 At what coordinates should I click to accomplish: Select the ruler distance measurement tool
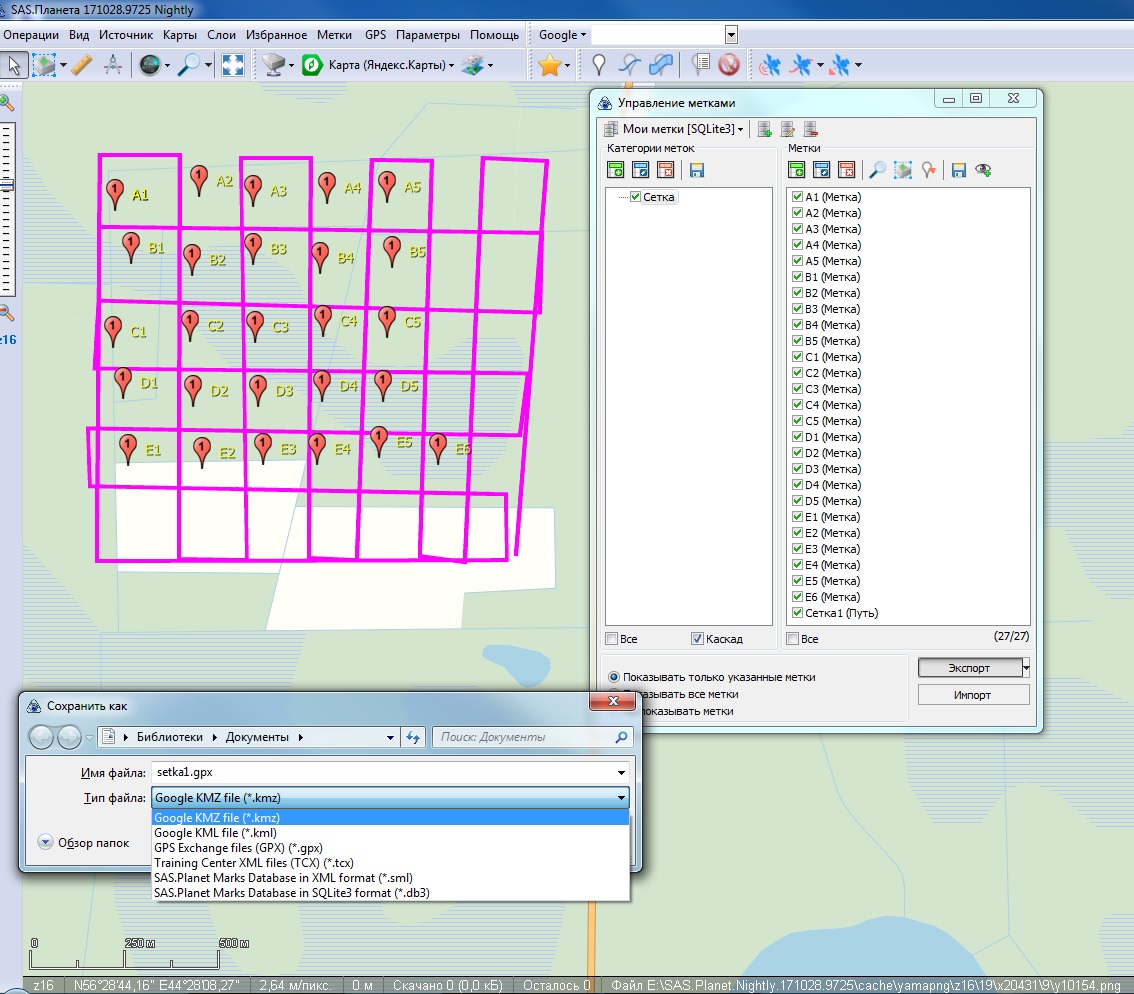click(82, 65)
